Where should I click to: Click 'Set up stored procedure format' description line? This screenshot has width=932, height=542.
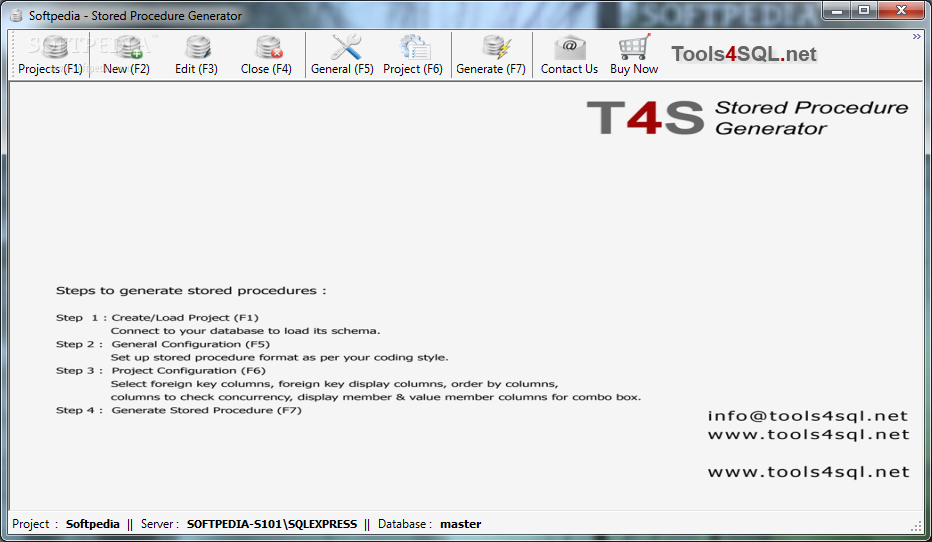click(x=279, y=357)
